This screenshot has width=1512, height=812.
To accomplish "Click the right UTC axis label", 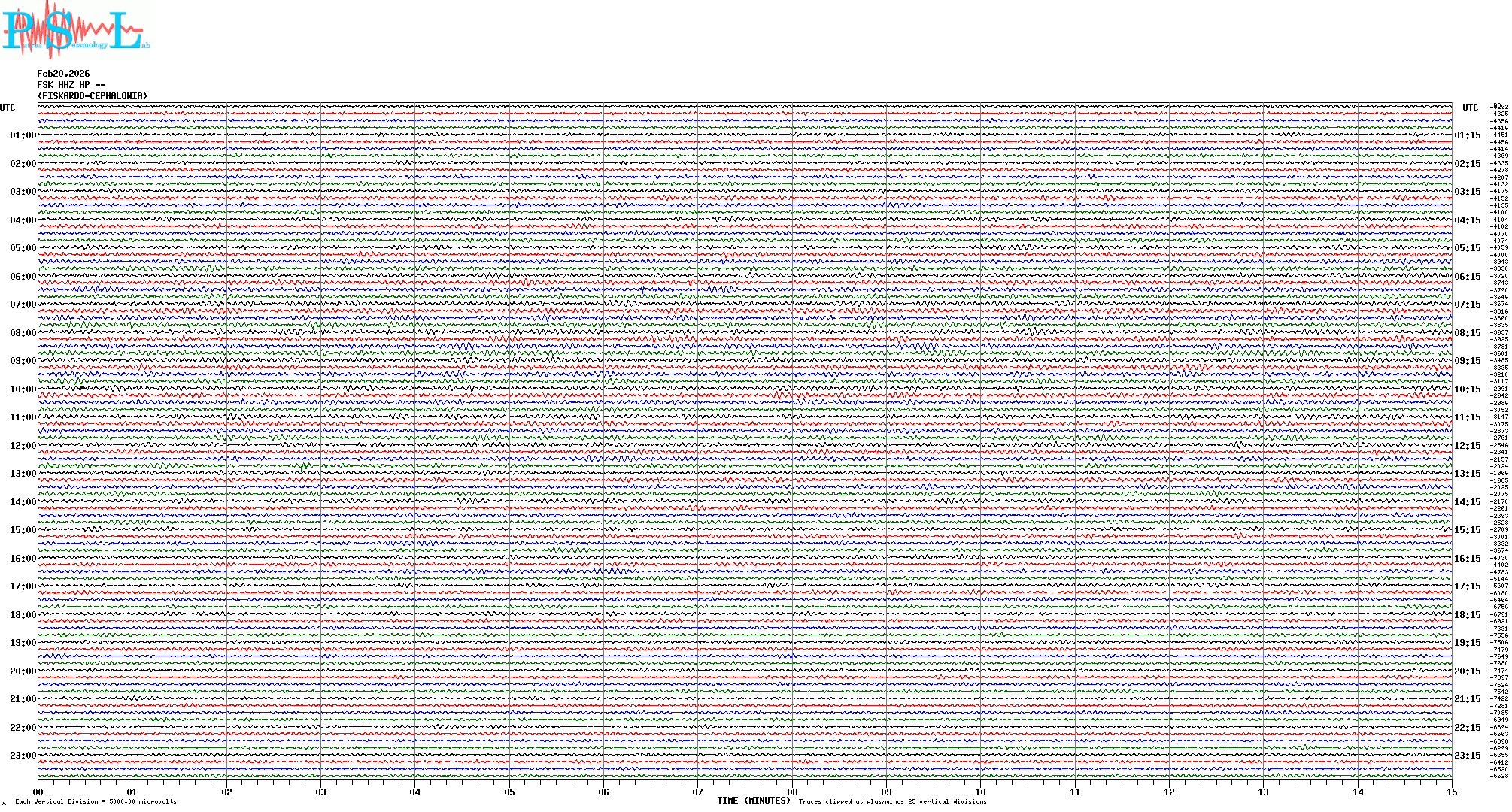I will coord(1470,108).
